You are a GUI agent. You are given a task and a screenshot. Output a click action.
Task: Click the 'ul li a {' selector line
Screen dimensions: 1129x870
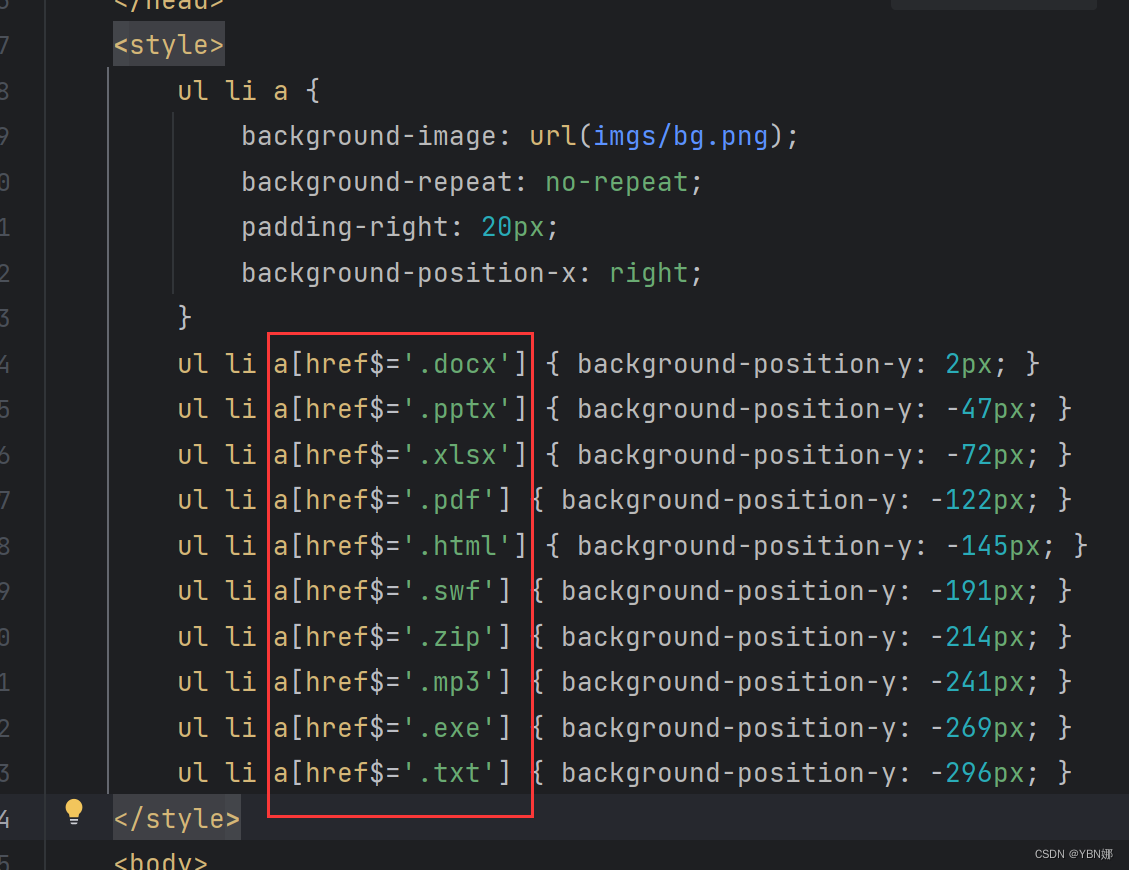click(x=248, y=91)
